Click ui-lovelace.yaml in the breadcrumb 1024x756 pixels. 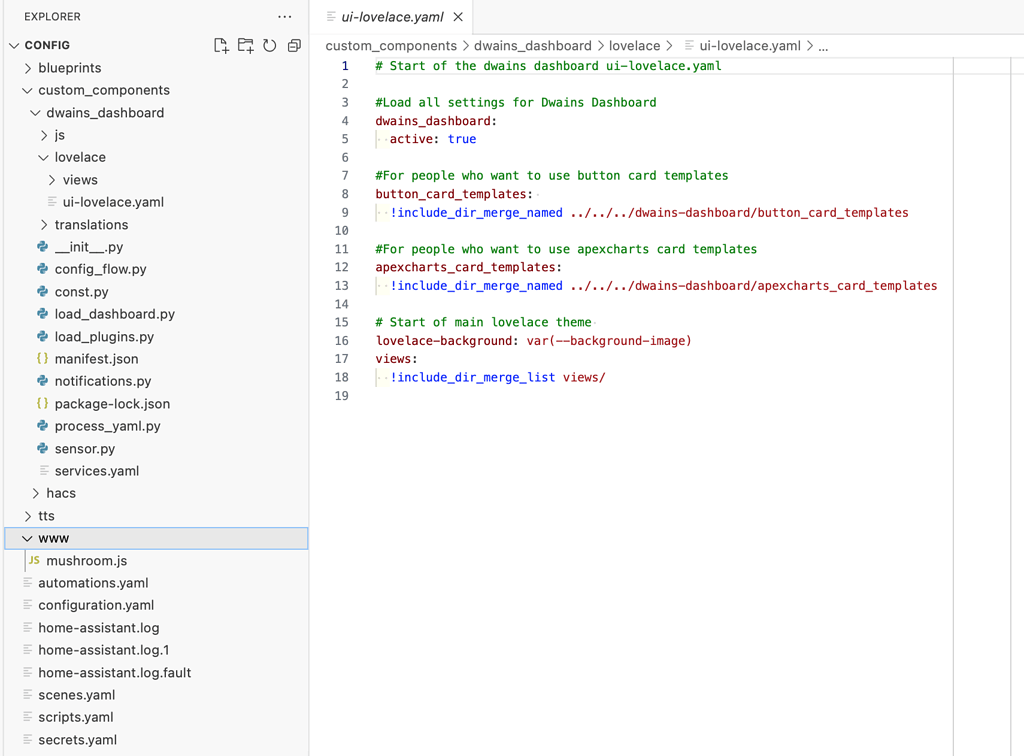click(x=750, y=46)
